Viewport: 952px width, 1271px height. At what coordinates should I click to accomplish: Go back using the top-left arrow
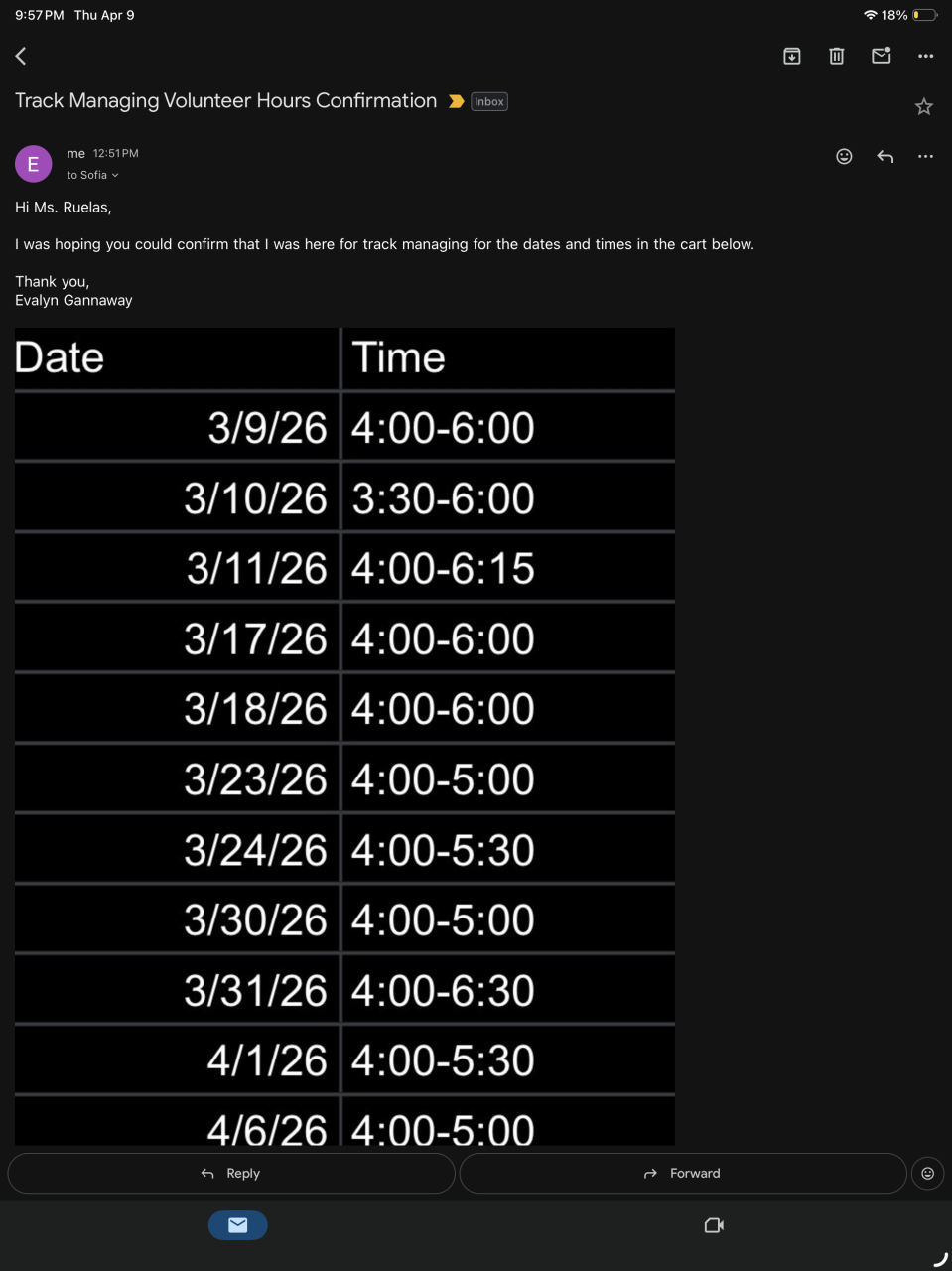pyautogui.click(x=21, y=56)
